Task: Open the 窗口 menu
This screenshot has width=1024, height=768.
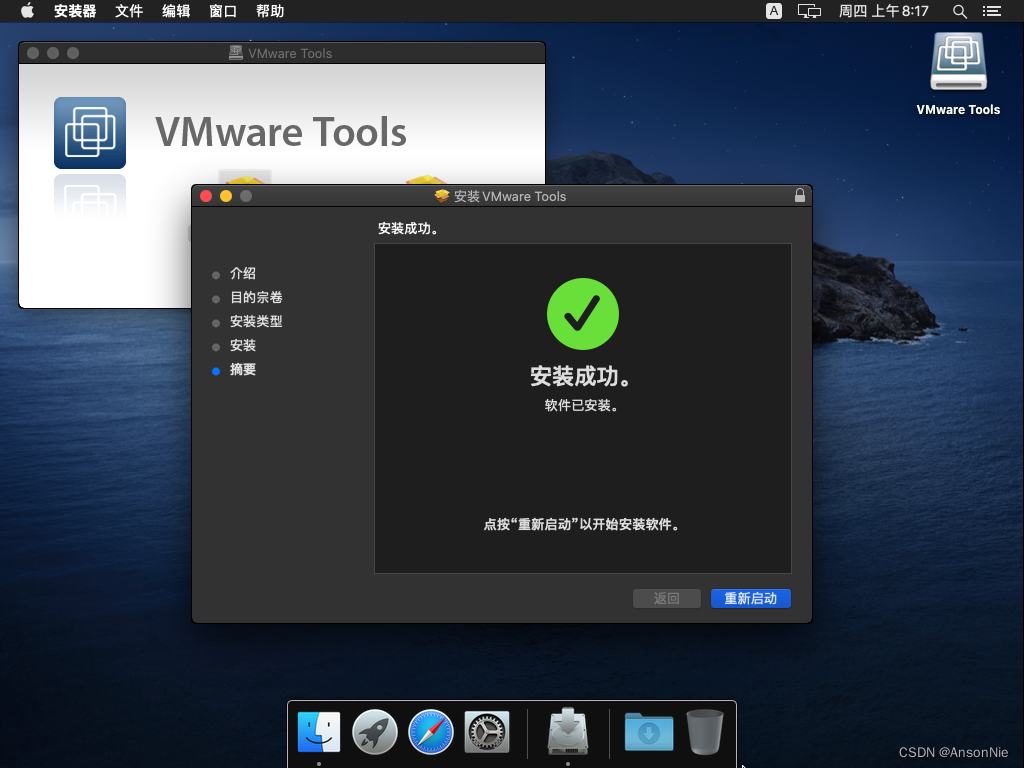Action: (223, 10)
